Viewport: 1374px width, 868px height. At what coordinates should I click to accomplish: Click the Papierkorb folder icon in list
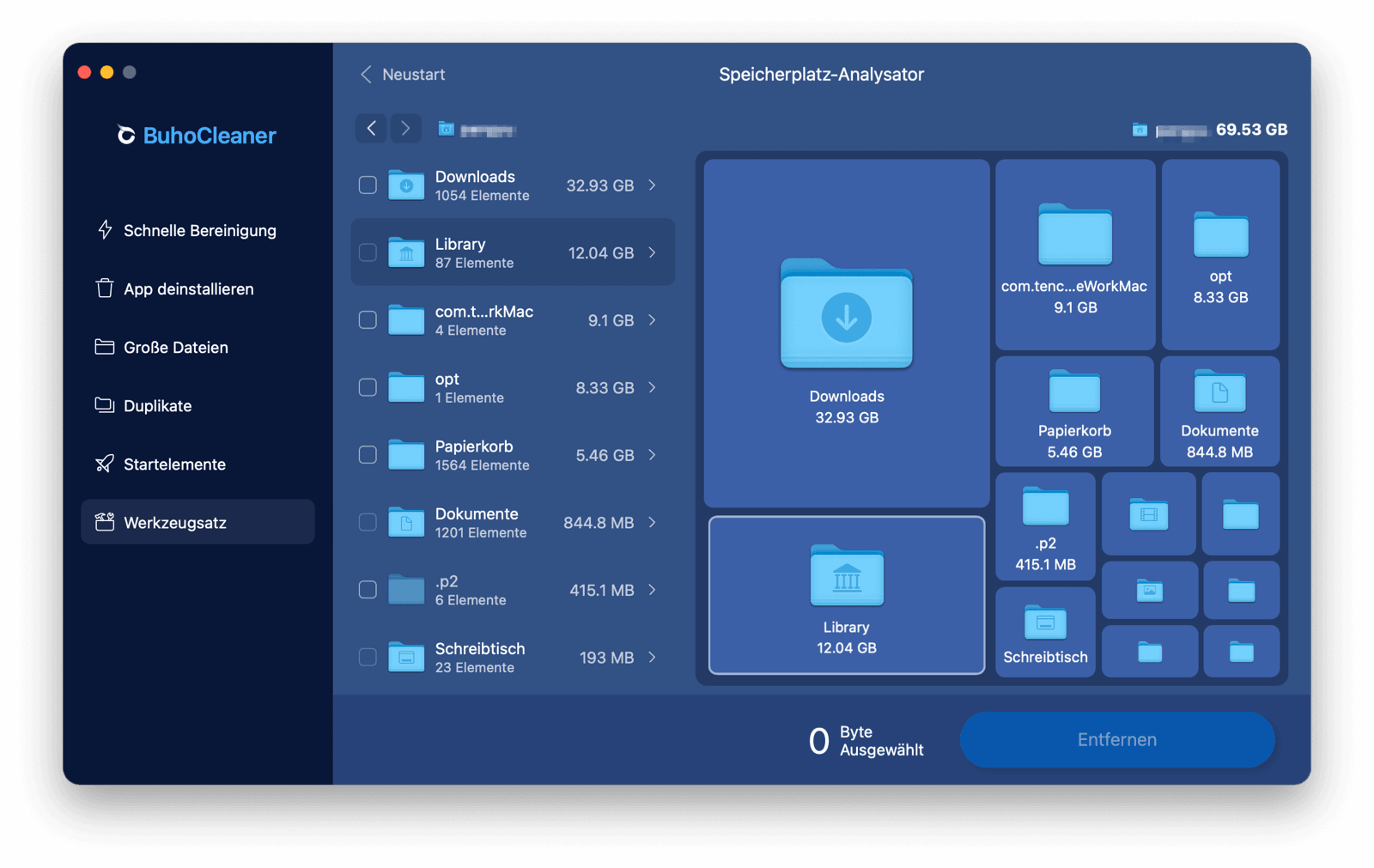click(x=406, y=455)
